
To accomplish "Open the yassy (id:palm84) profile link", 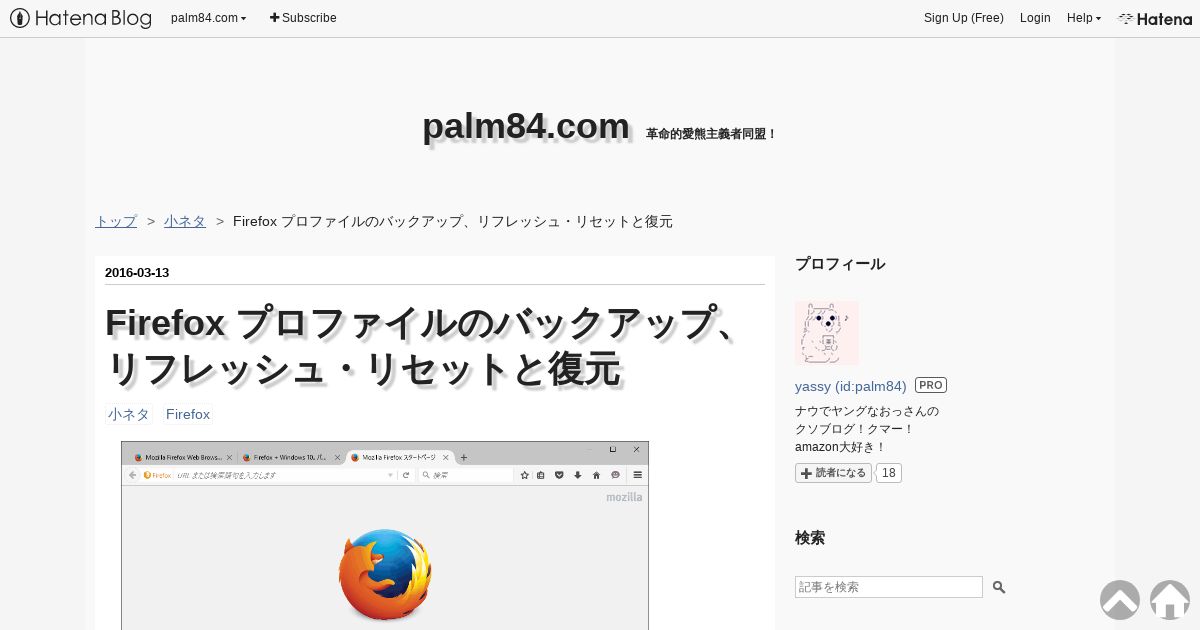I will click(851, 386).
